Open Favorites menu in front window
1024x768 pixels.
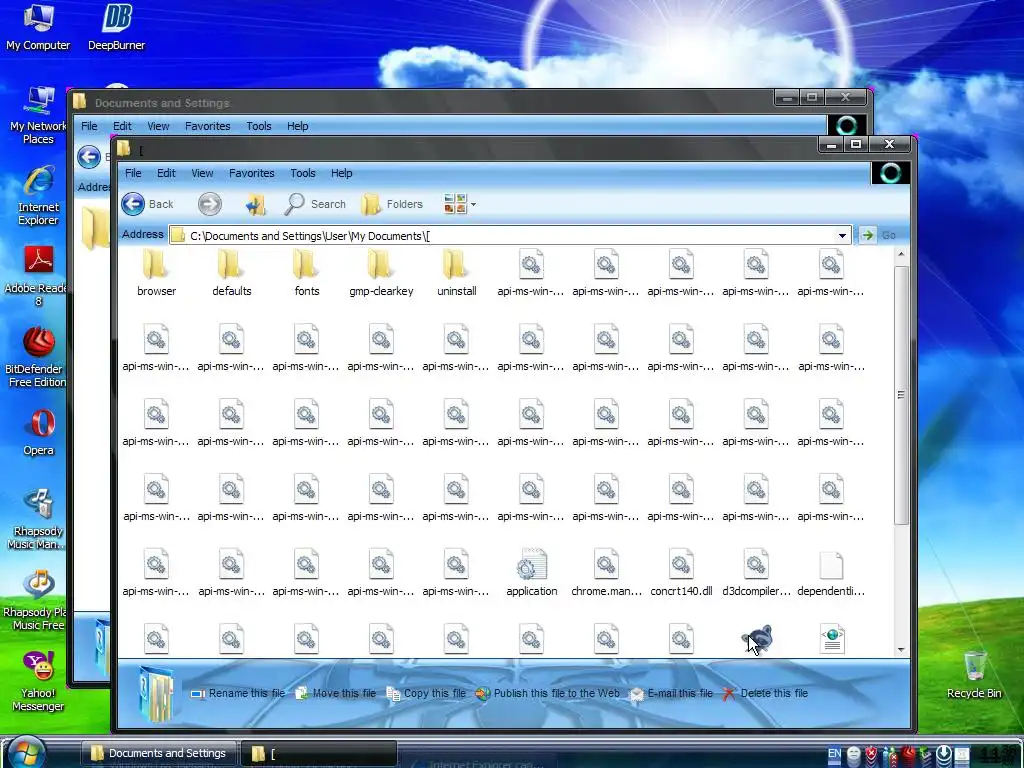point(251,173)
